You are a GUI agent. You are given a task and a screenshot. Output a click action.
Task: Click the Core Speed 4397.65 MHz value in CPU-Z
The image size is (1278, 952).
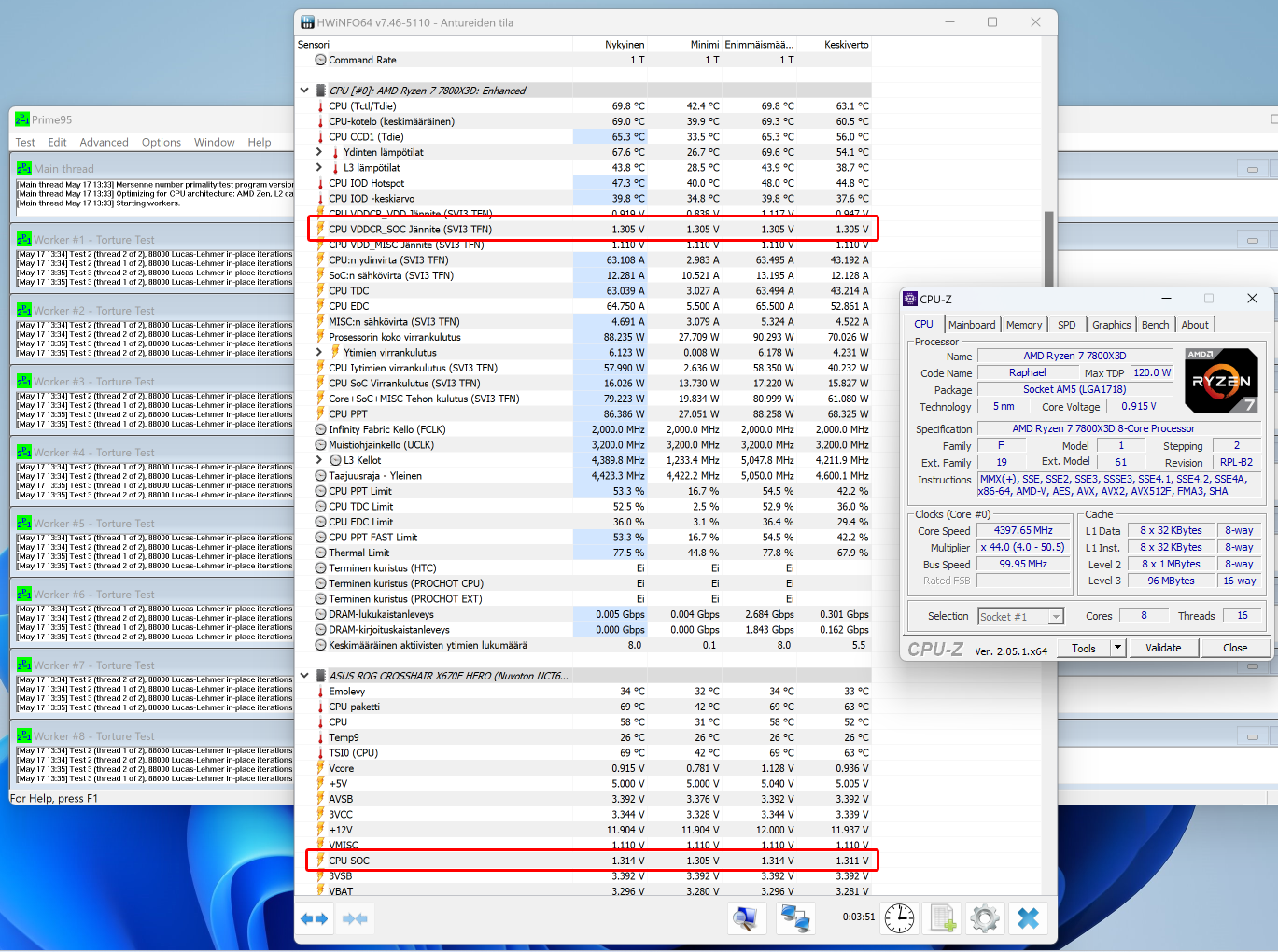click(x=1023, y=530)
